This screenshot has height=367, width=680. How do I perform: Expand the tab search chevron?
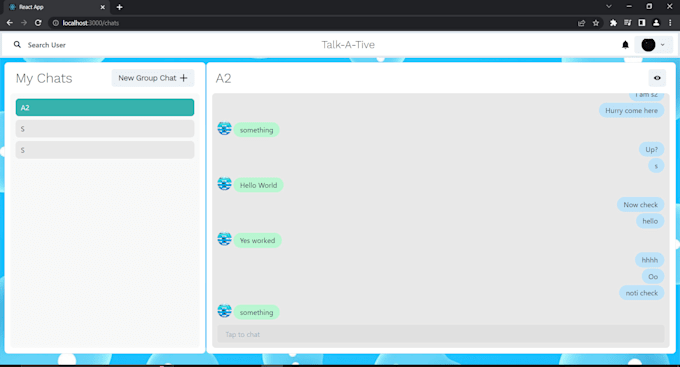pyautogui.click(x=609, y=7)
